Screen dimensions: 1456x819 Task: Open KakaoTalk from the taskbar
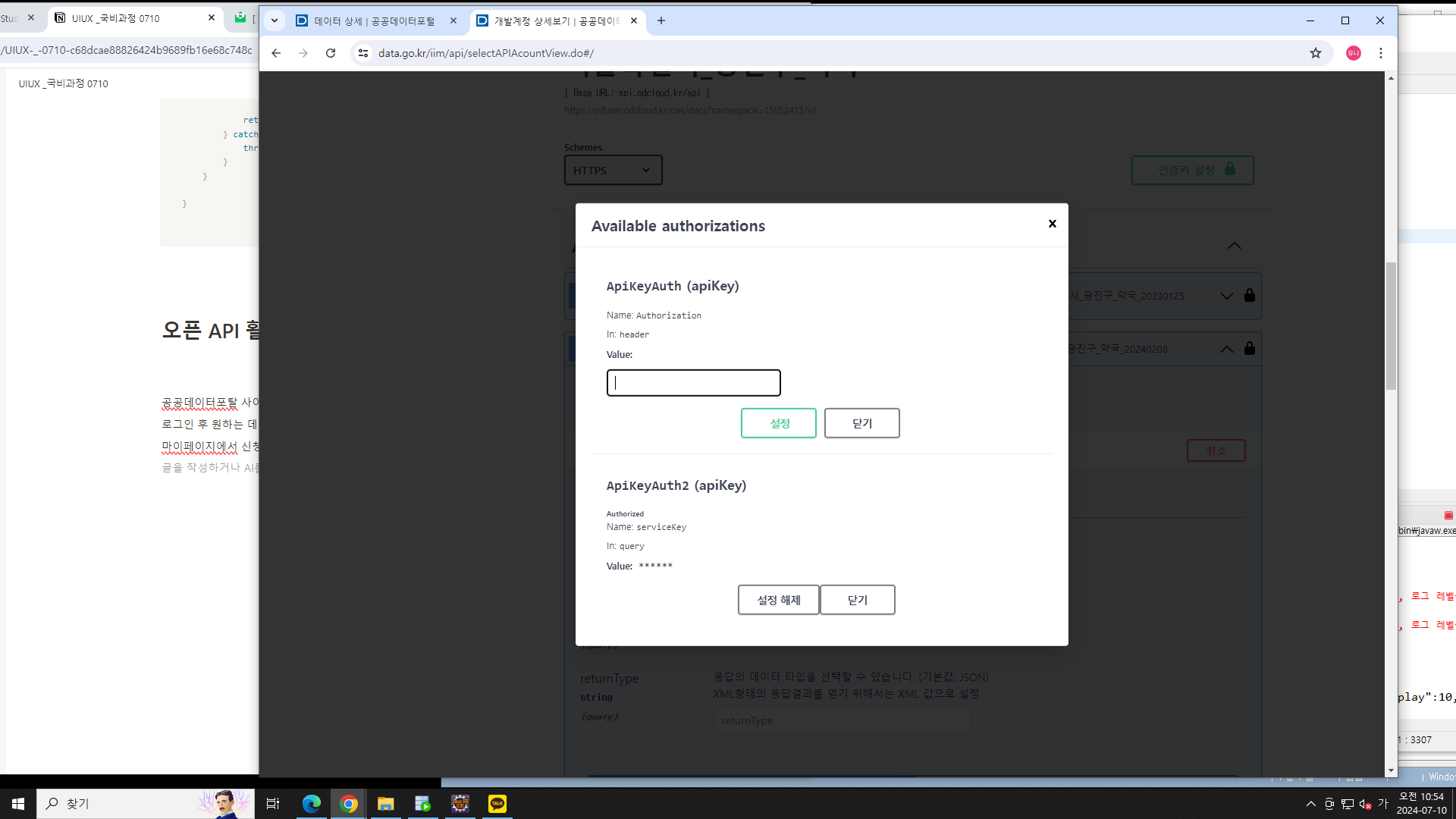[497, 804]
